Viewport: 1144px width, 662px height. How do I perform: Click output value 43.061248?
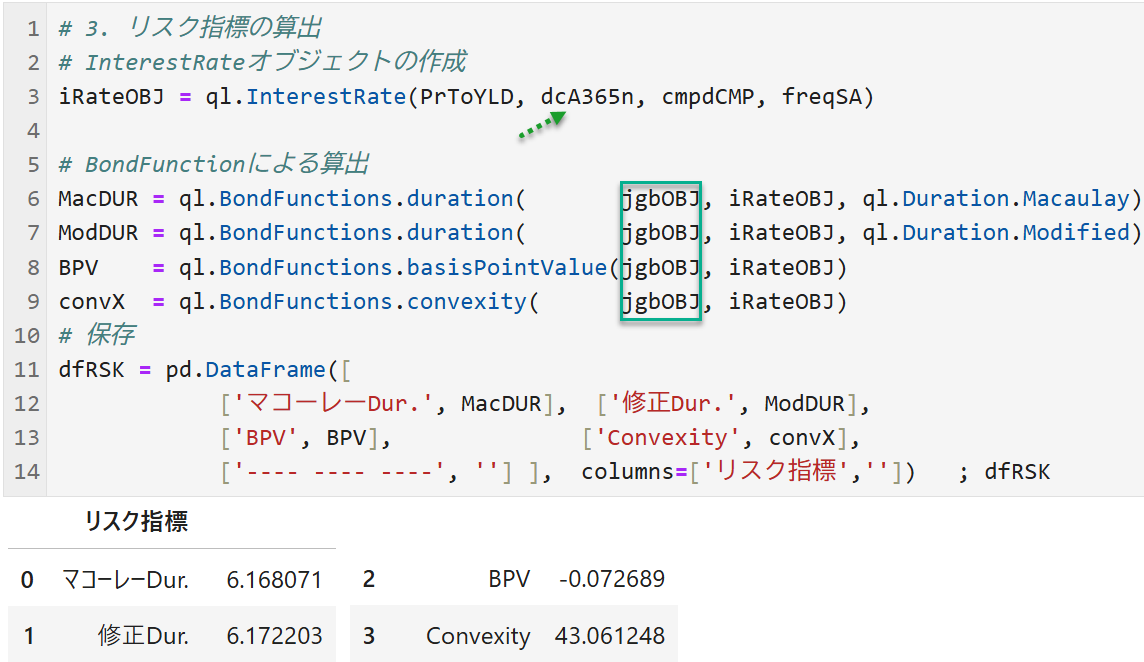[610, 636]
